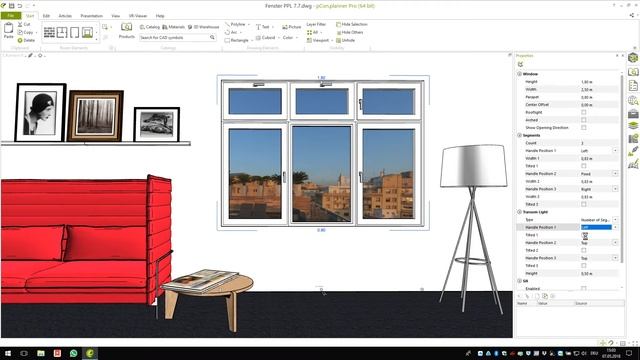Toggle Tilted 1 checkbox under Transom Light

tap(584, 235)
